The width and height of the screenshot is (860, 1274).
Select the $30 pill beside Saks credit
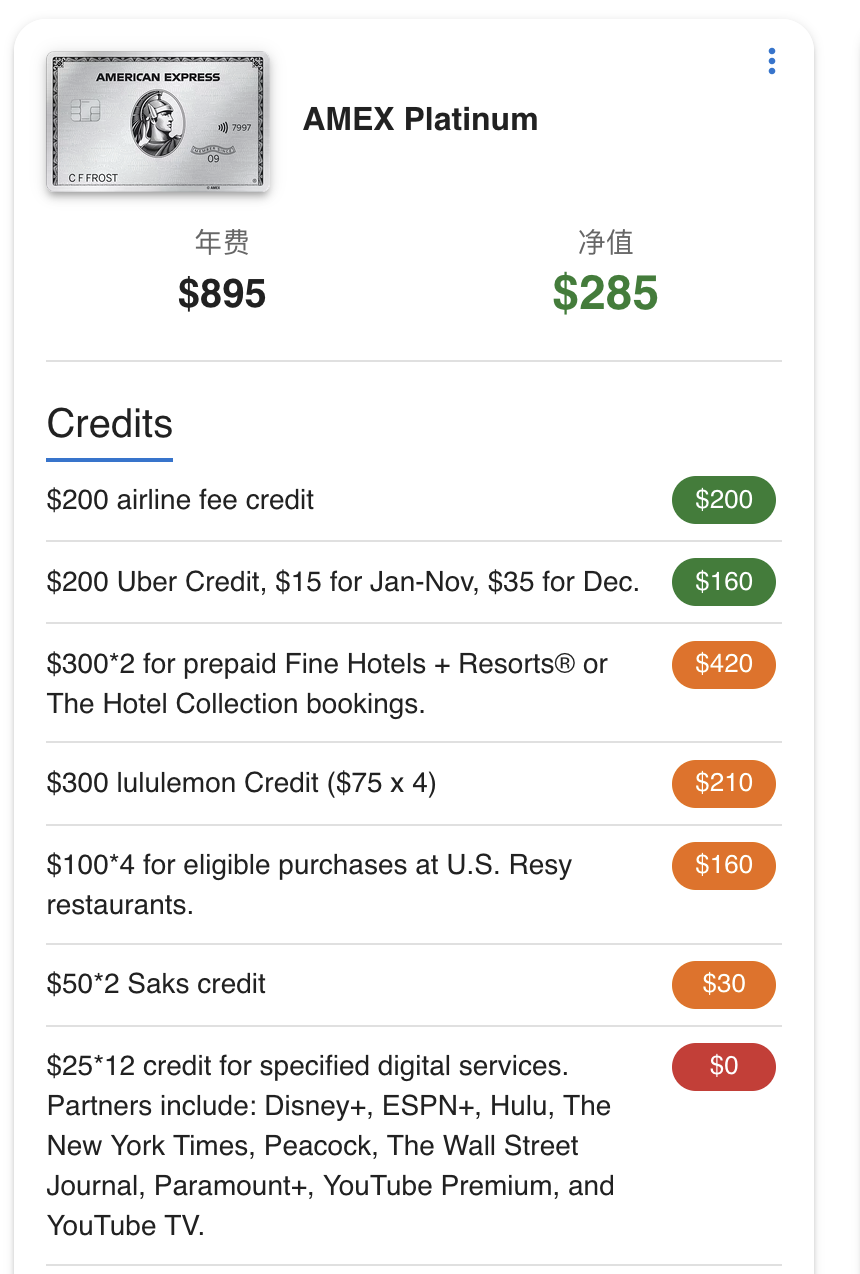click(723, 984)
